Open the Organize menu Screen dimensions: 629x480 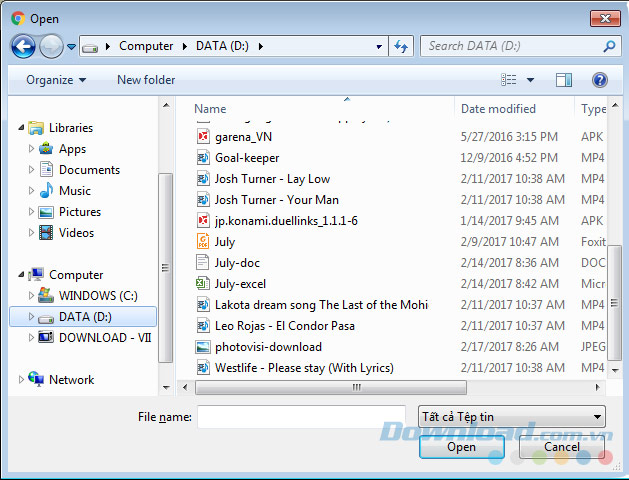pos(56,80)
